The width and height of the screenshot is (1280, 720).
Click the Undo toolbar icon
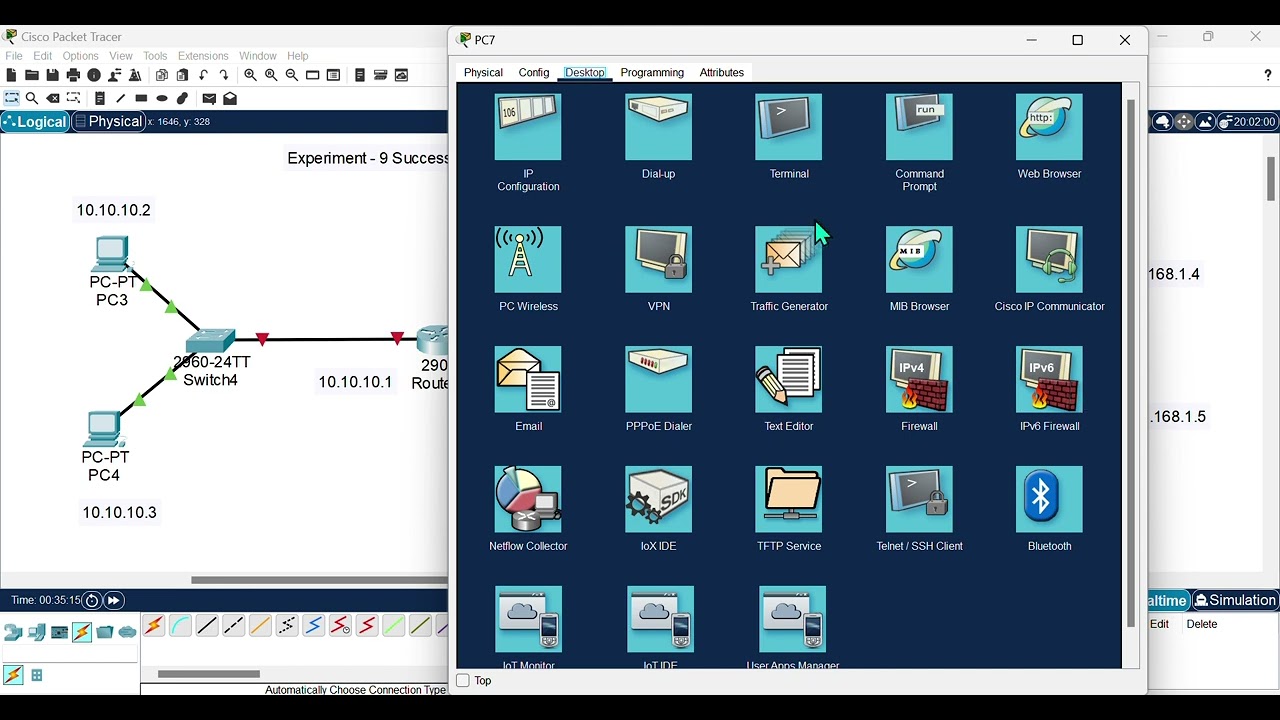203,75
